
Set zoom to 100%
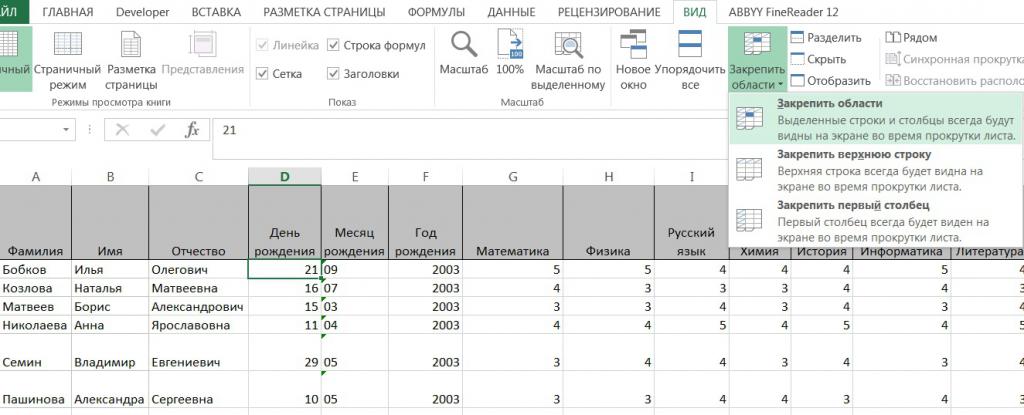(x=510, y=54)
